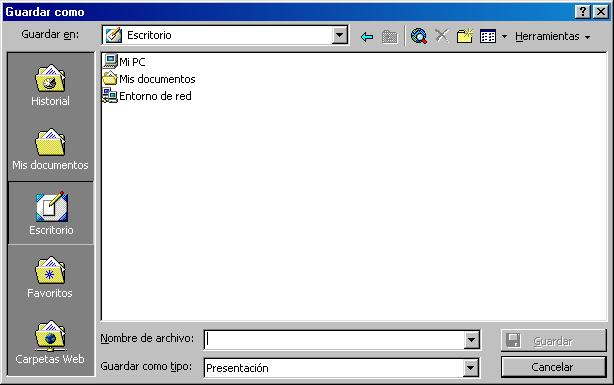Create a new folder with toolbar icon
The height and width of the screenshot is (385, 614).
pyautogui.click(x=464, y=36)
